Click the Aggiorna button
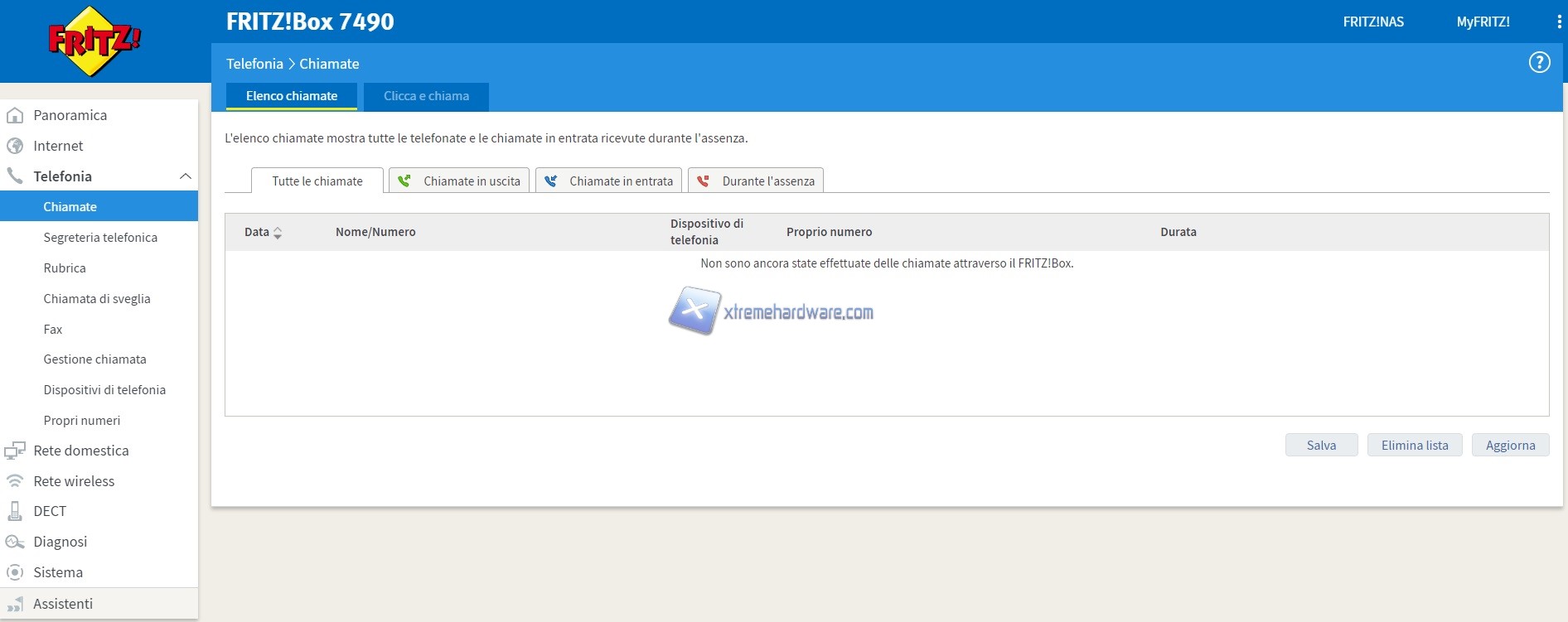The height and width of the screenshot is (622, 1568). point(1510,446)
